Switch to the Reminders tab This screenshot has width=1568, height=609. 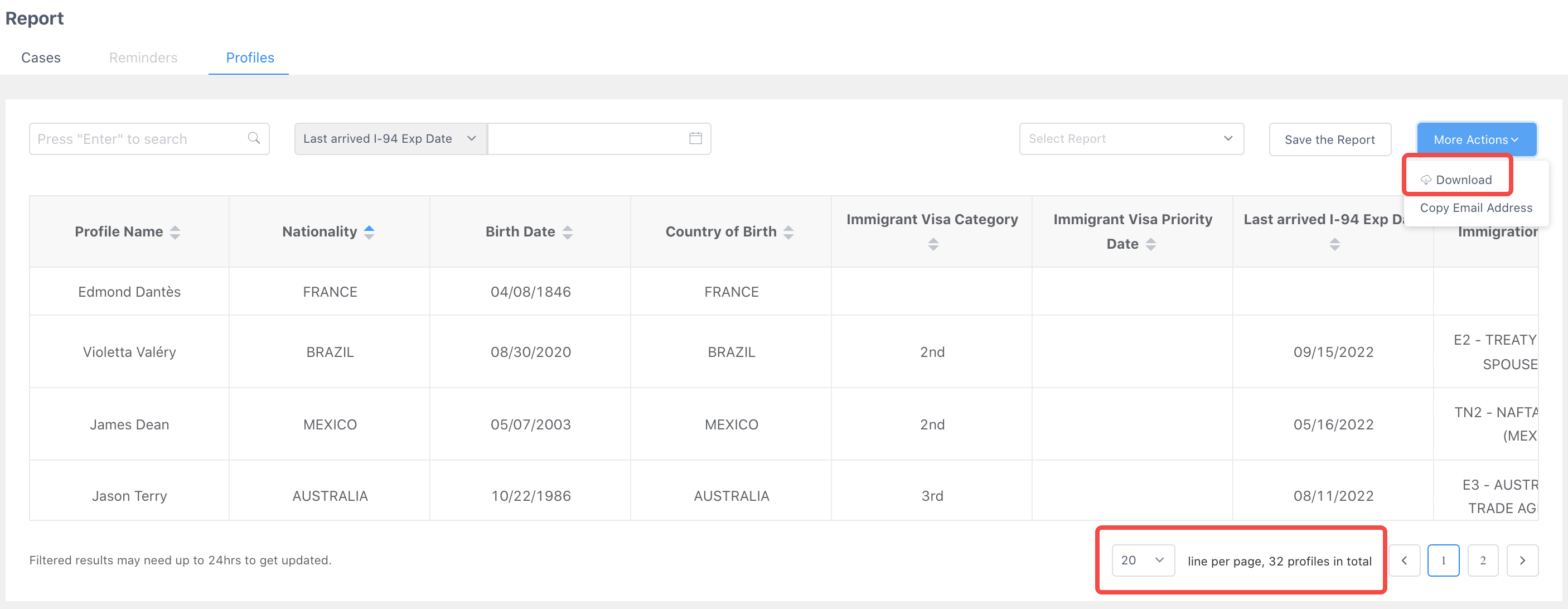pos(143,58)
